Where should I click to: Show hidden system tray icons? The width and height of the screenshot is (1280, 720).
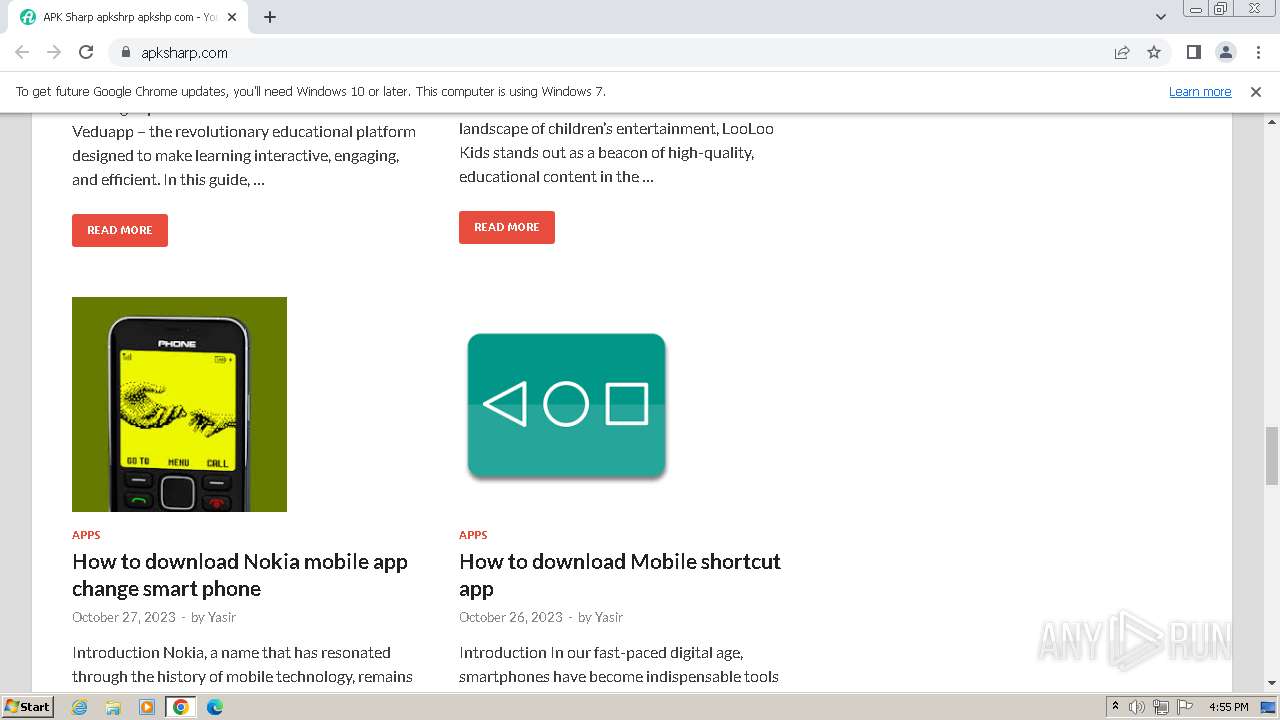coord(1116,707)
